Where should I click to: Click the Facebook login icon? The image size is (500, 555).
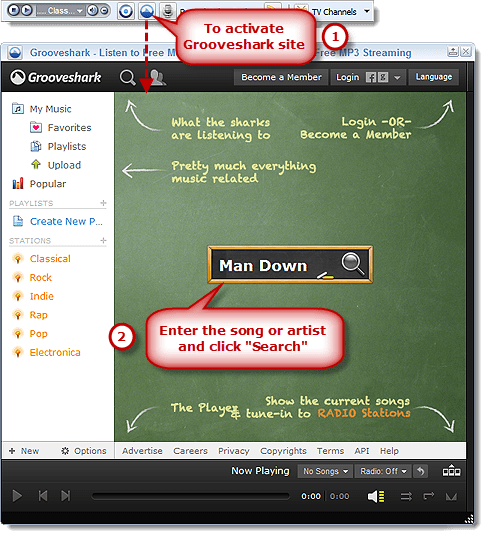[371, 77]
